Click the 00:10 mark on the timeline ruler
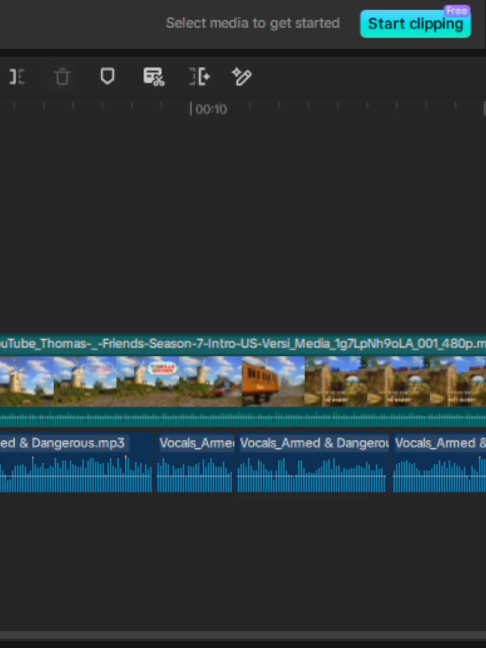This screenshot has width=486, height=648. (x=209, y=109)
